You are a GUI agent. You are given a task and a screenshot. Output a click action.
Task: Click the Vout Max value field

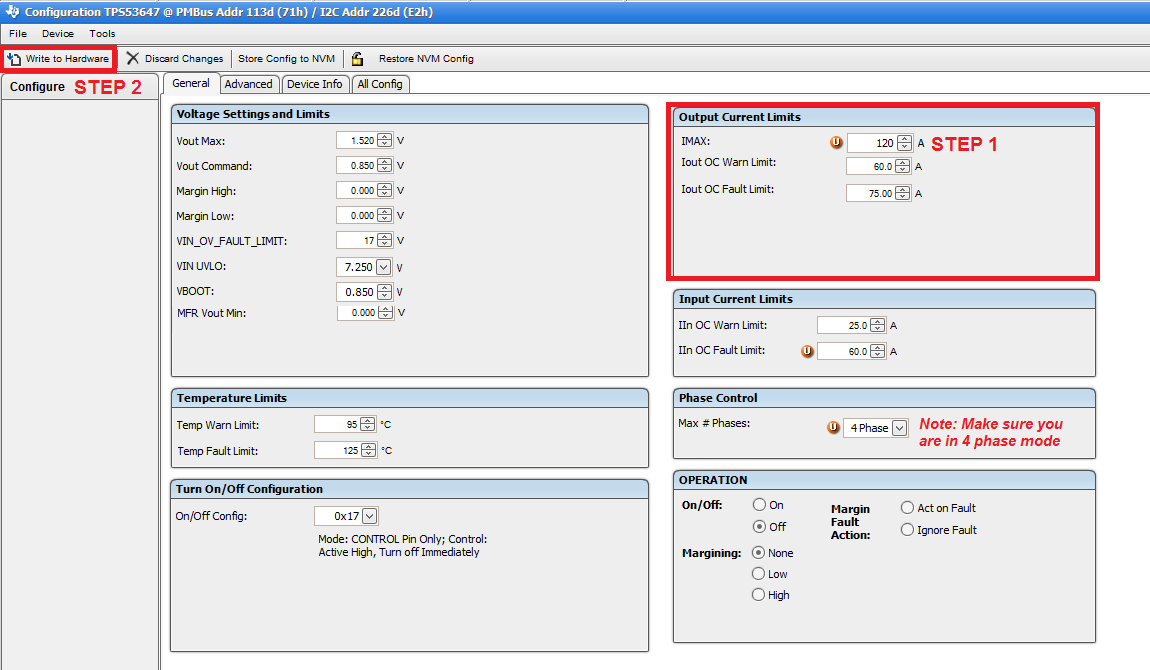coord(356,140)
